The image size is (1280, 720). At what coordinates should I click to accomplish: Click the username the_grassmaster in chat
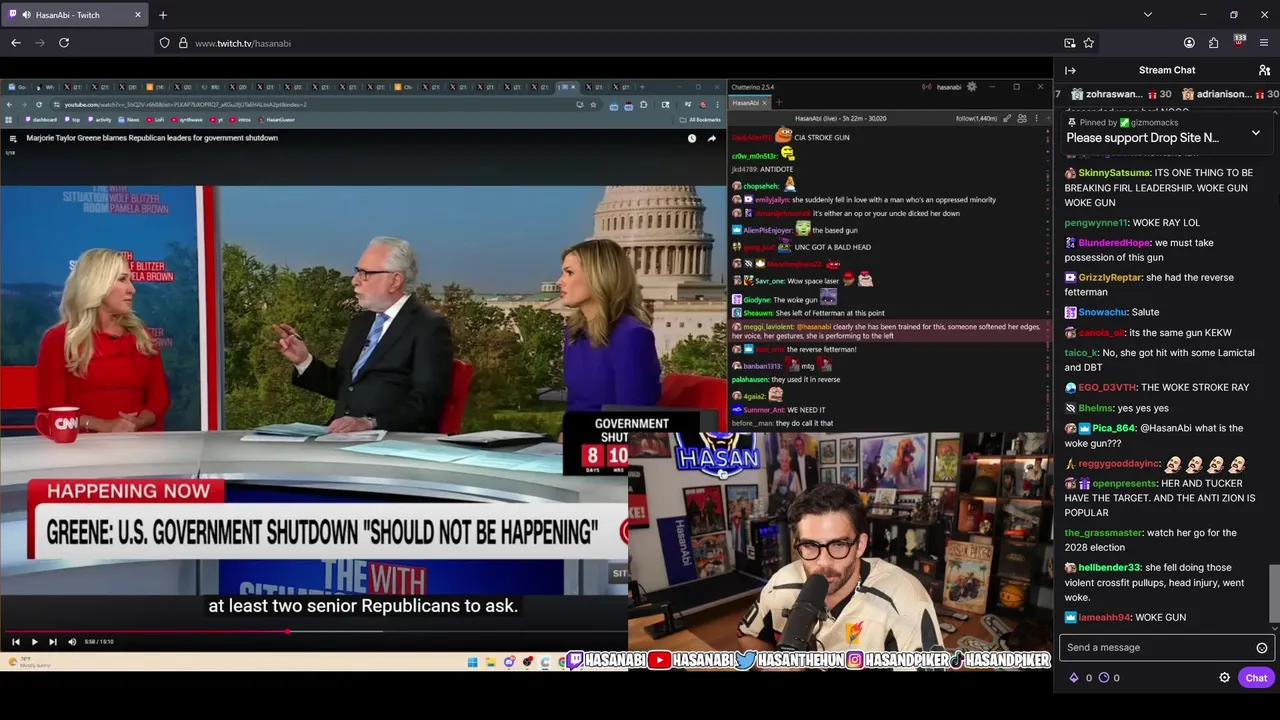click(x=1103, y=533)
